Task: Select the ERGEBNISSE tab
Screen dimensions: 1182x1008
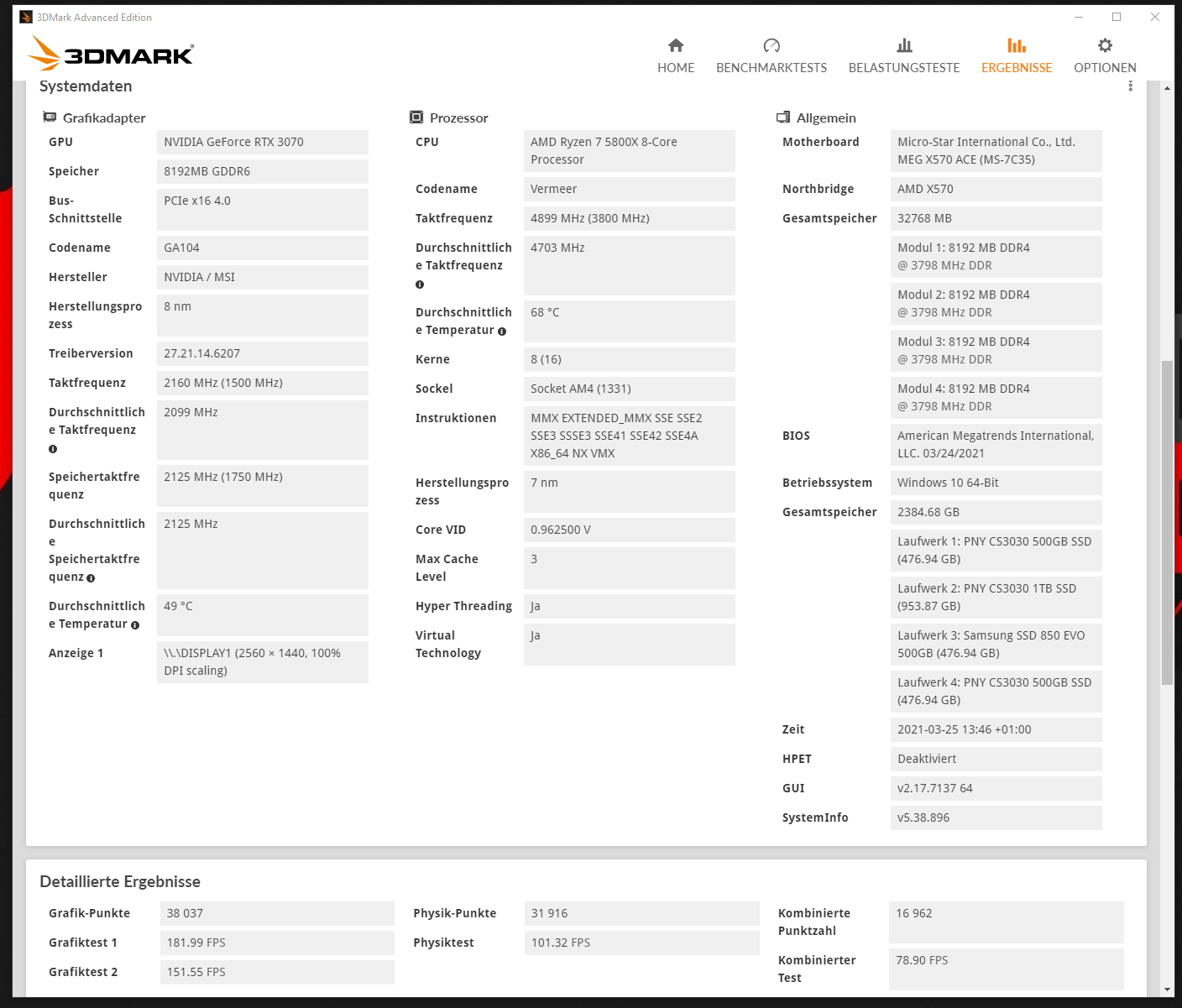Action: click(x=1017, y=55)
